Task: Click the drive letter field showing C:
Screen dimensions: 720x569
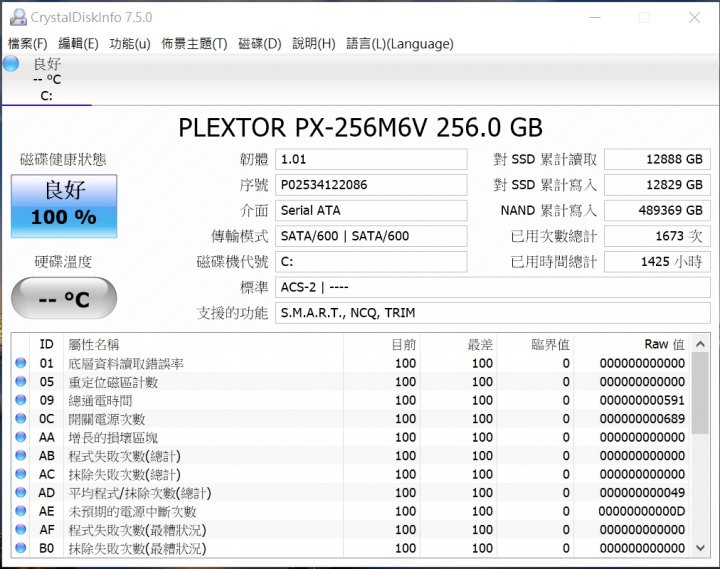Action: click(x=371, y=262)
